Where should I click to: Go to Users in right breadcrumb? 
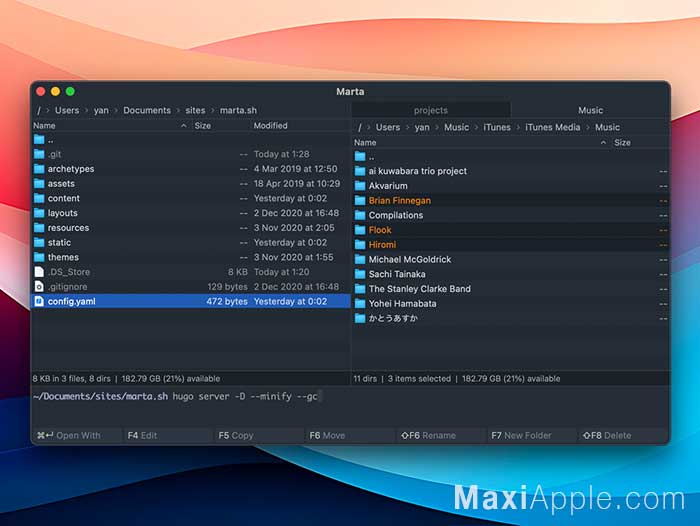coord(388,127)
